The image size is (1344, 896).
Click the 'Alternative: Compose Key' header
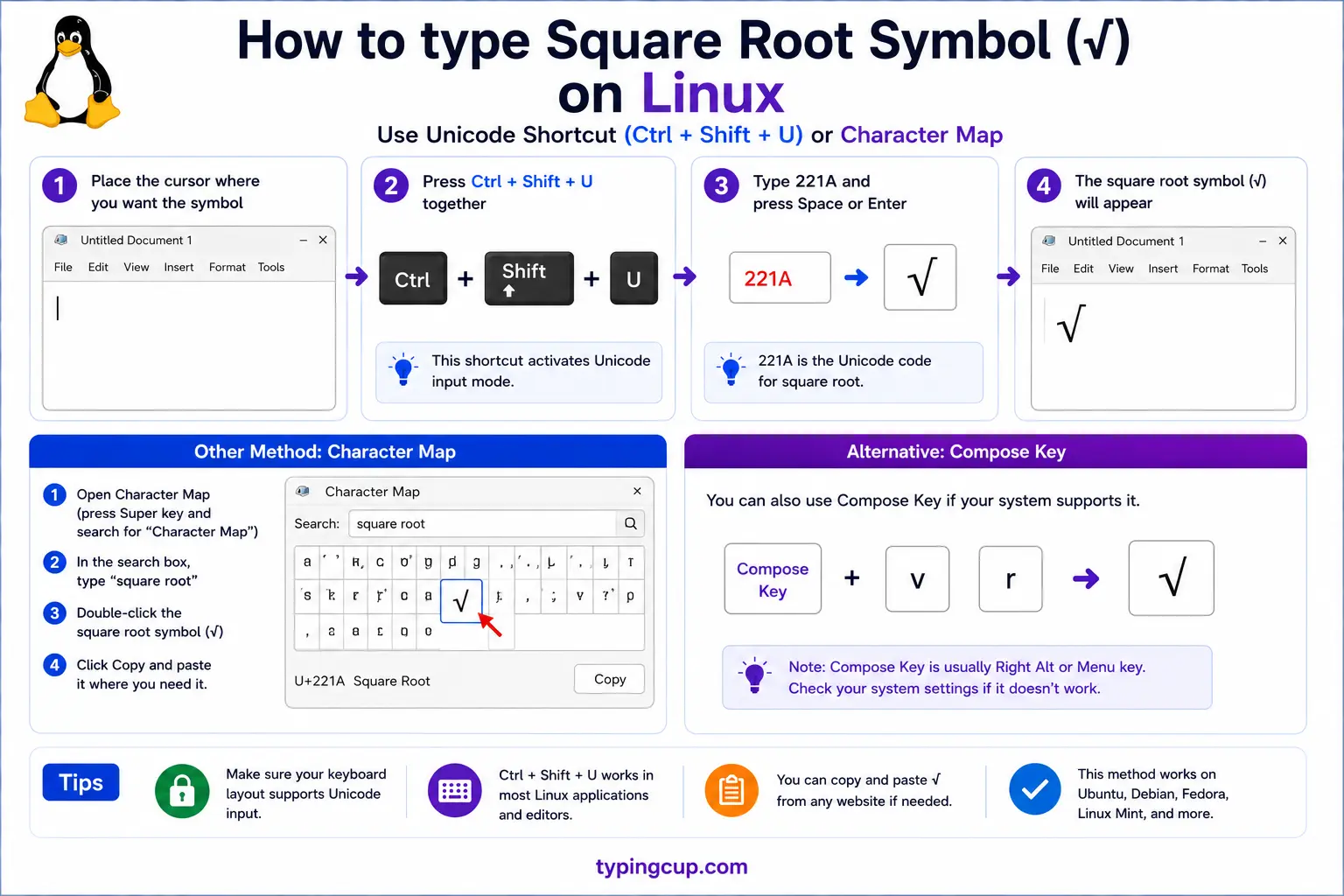(996, 451)
